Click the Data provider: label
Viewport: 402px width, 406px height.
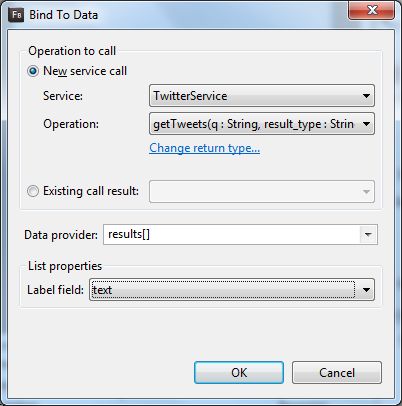(x=61, y=235)
